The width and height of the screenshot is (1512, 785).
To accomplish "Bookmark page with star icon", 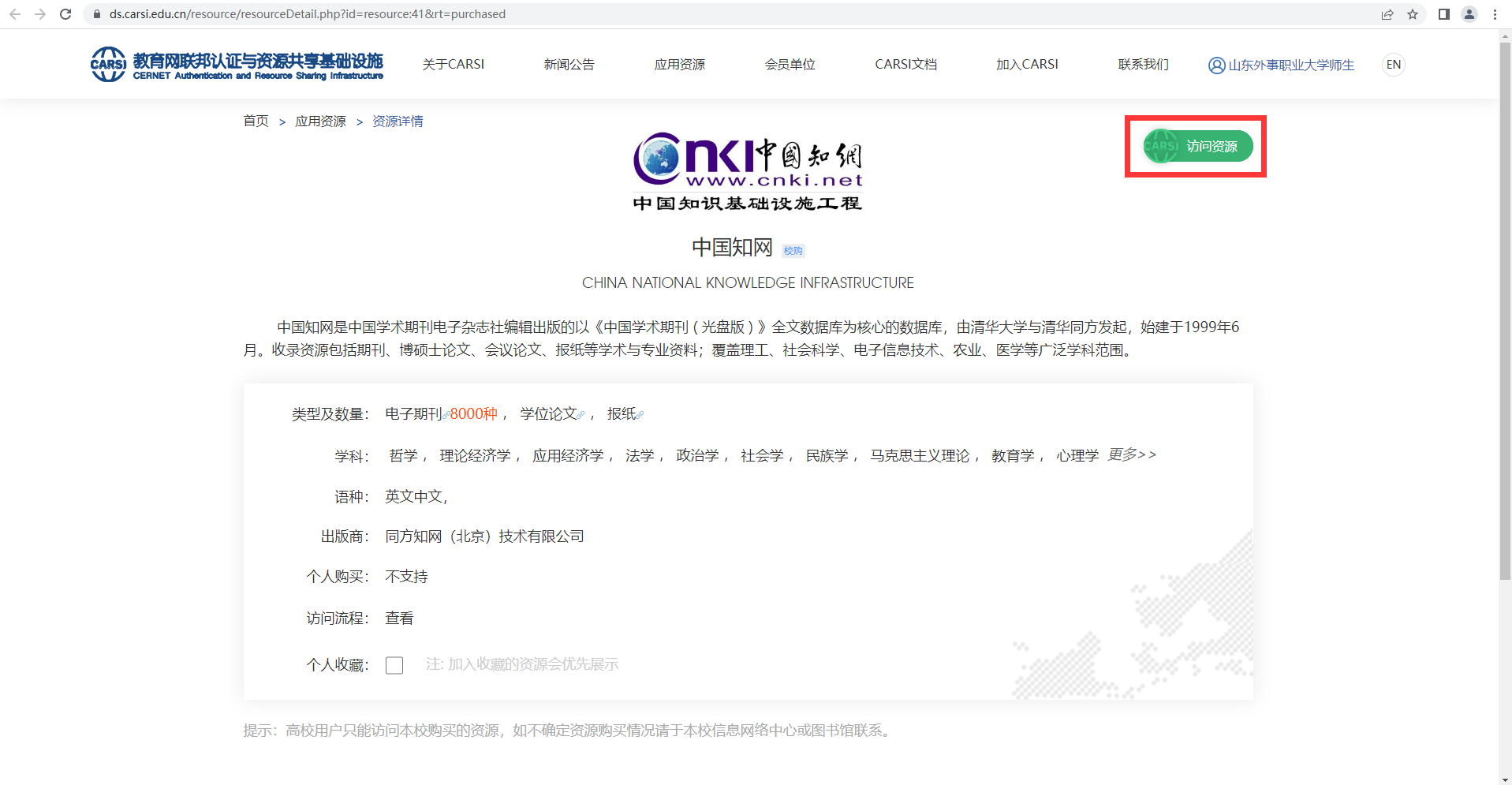I will click(x=1413, y=14).
